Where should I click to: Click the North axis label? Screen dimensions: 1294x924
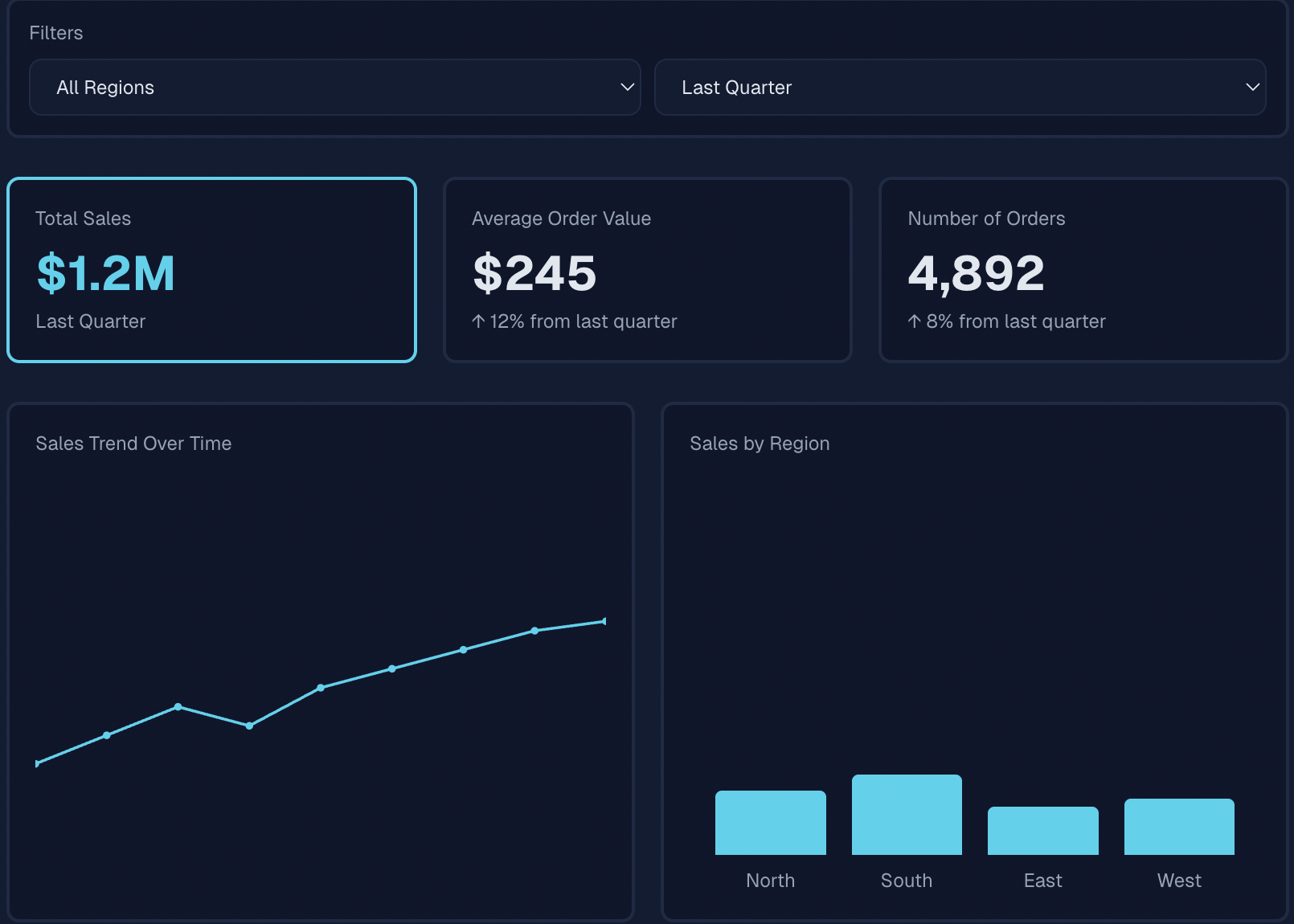770,880
